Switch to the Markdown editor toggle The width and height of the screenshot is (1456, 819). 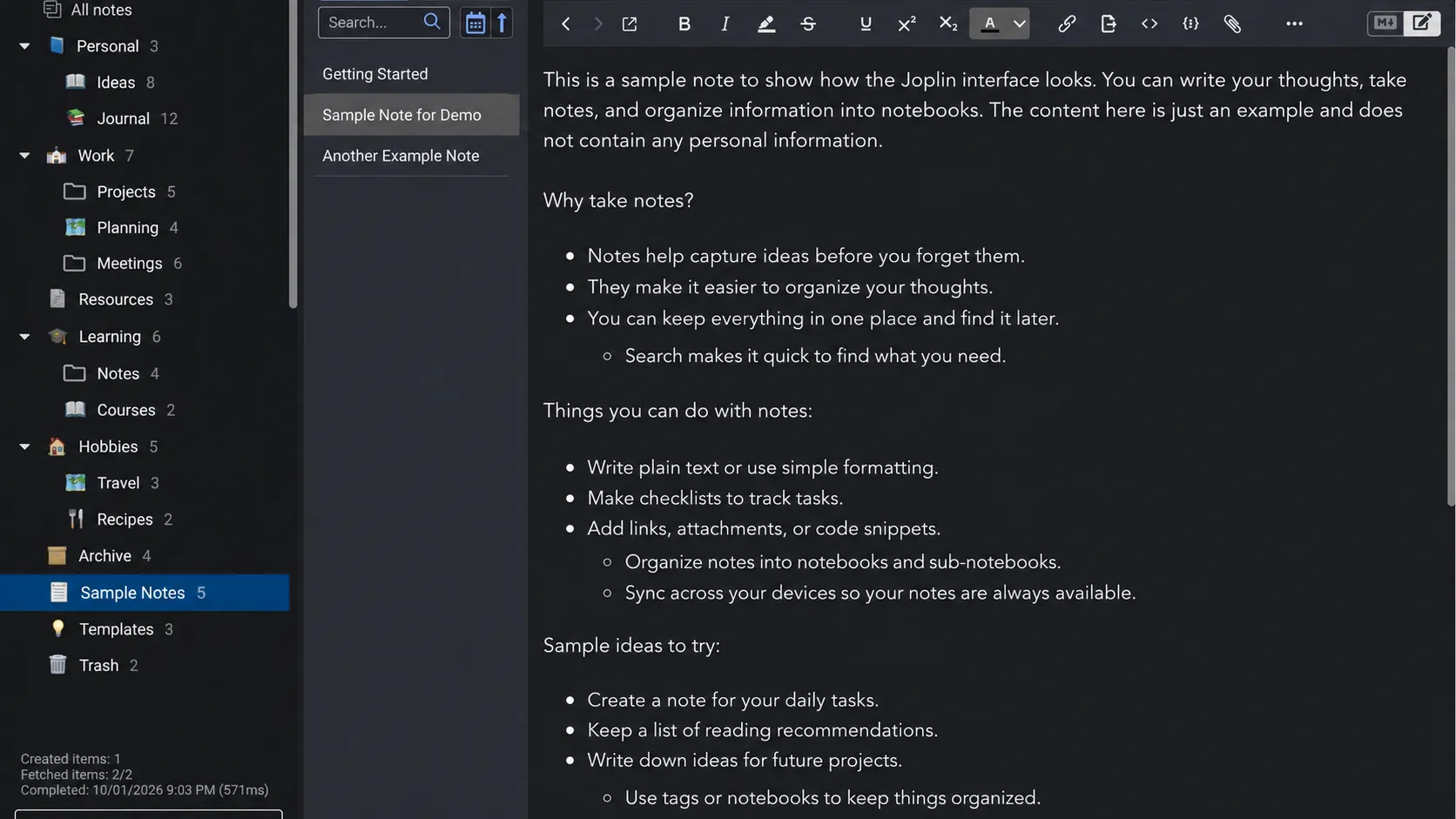click(1385, 23)
